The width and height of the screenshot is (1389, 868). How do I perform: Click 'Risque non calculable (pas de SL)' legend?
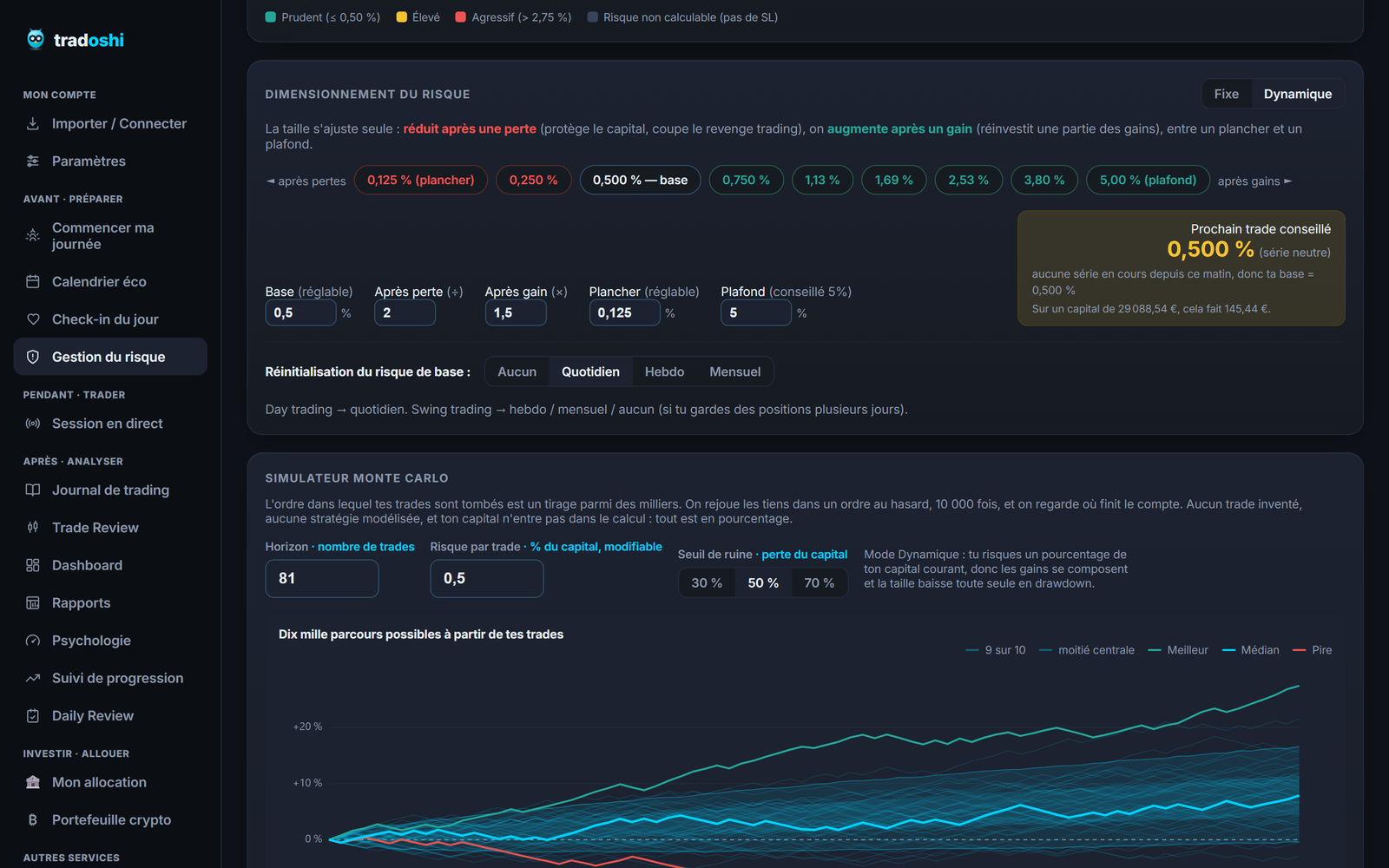[683, 17]
